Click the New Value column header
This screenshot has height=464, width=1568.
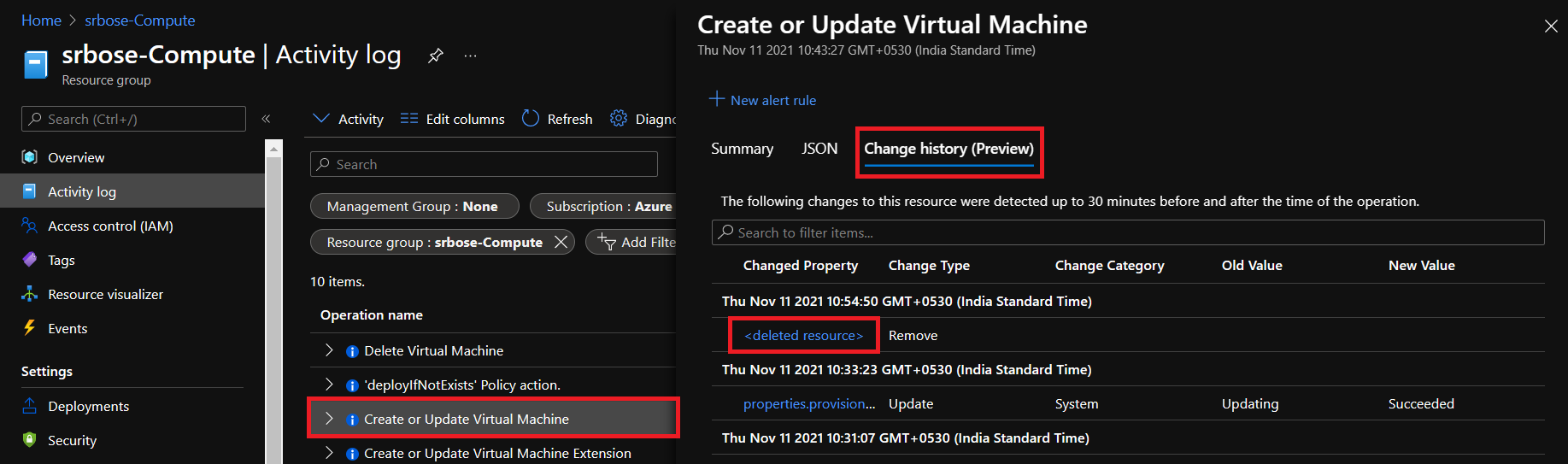pyautogui.click(x=1421, y=266)
